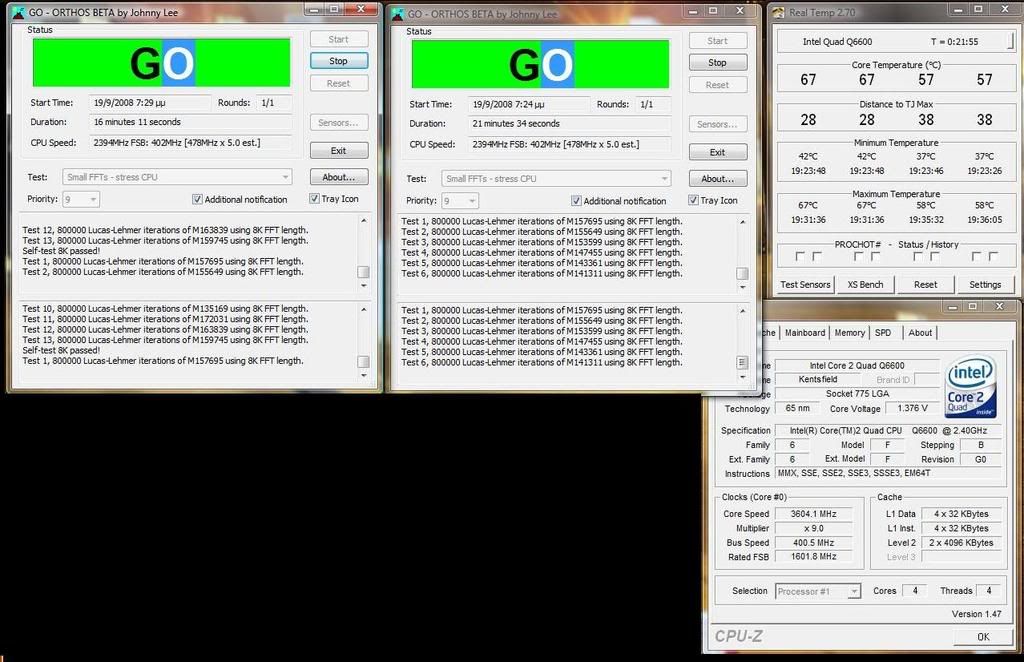Click the "19:35:32" maximum temperature timestamp
Viewport: 1024px width, 662px height.
[925, 220]
